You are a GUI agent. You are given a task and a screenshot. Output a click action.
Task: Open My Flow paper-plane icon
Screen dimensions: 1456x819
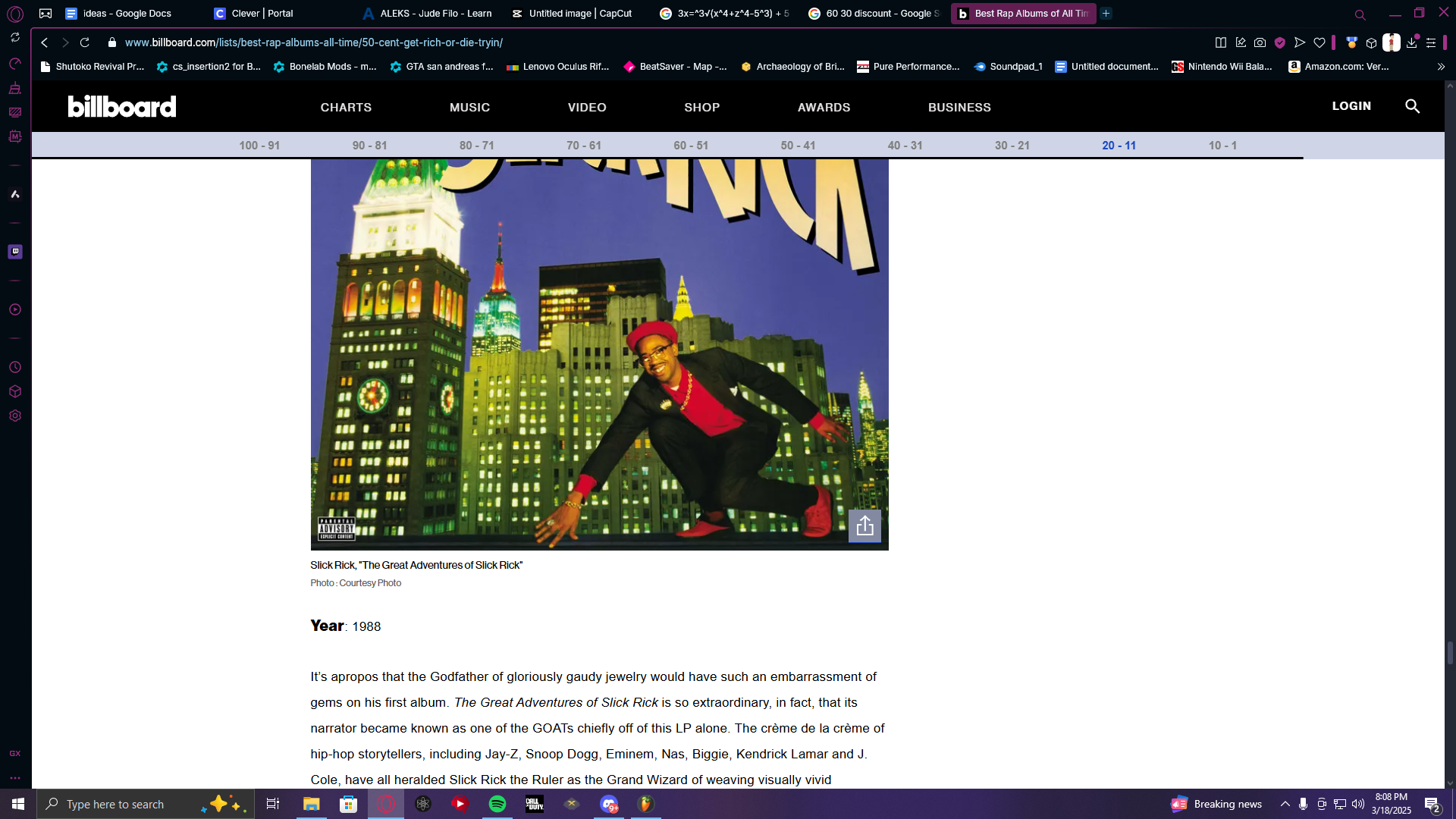click(x=1300, y=42)
